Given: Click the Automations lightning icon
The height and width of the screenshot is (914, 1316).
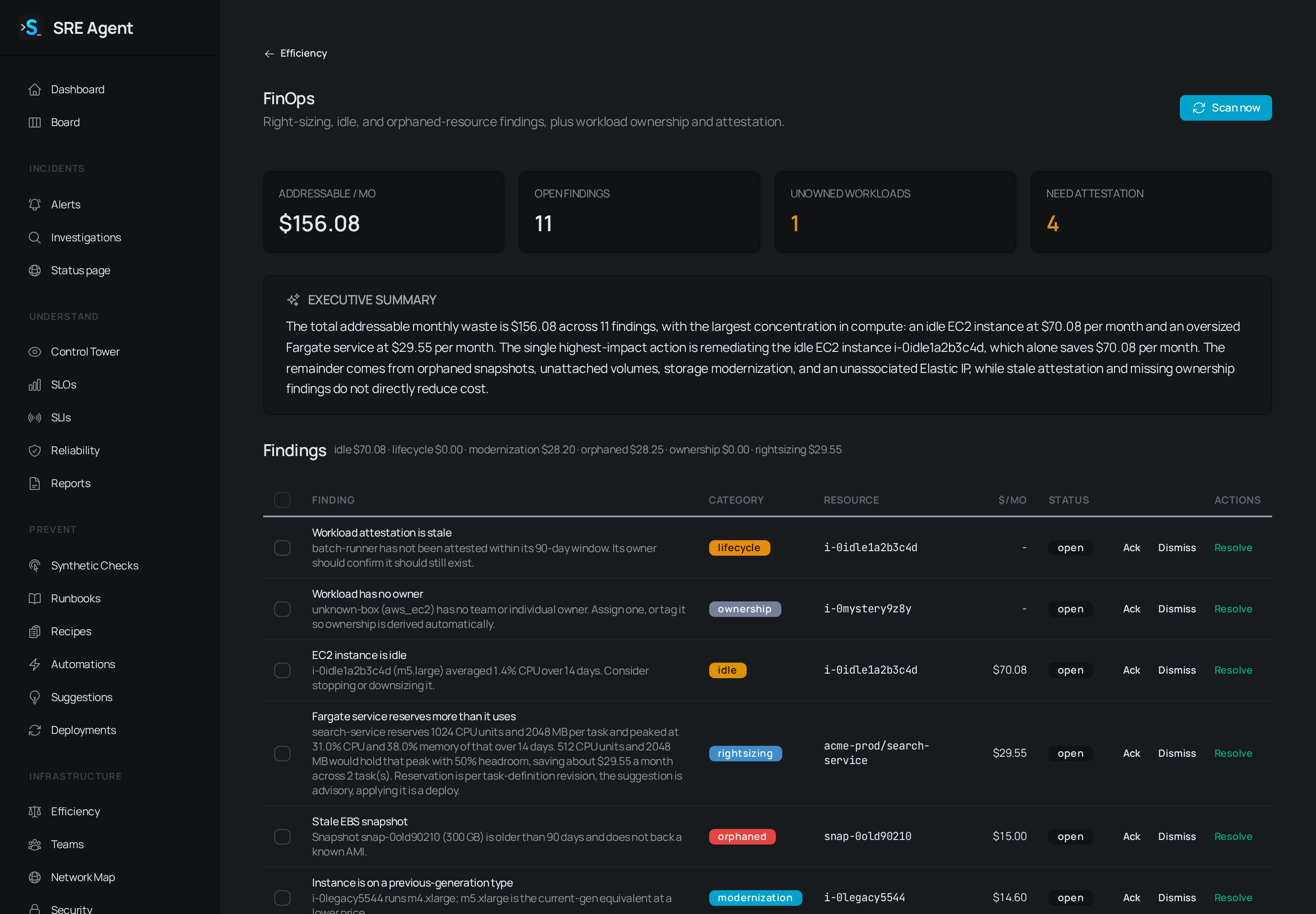Looking at the screenshot, I should tap(35, 664).
